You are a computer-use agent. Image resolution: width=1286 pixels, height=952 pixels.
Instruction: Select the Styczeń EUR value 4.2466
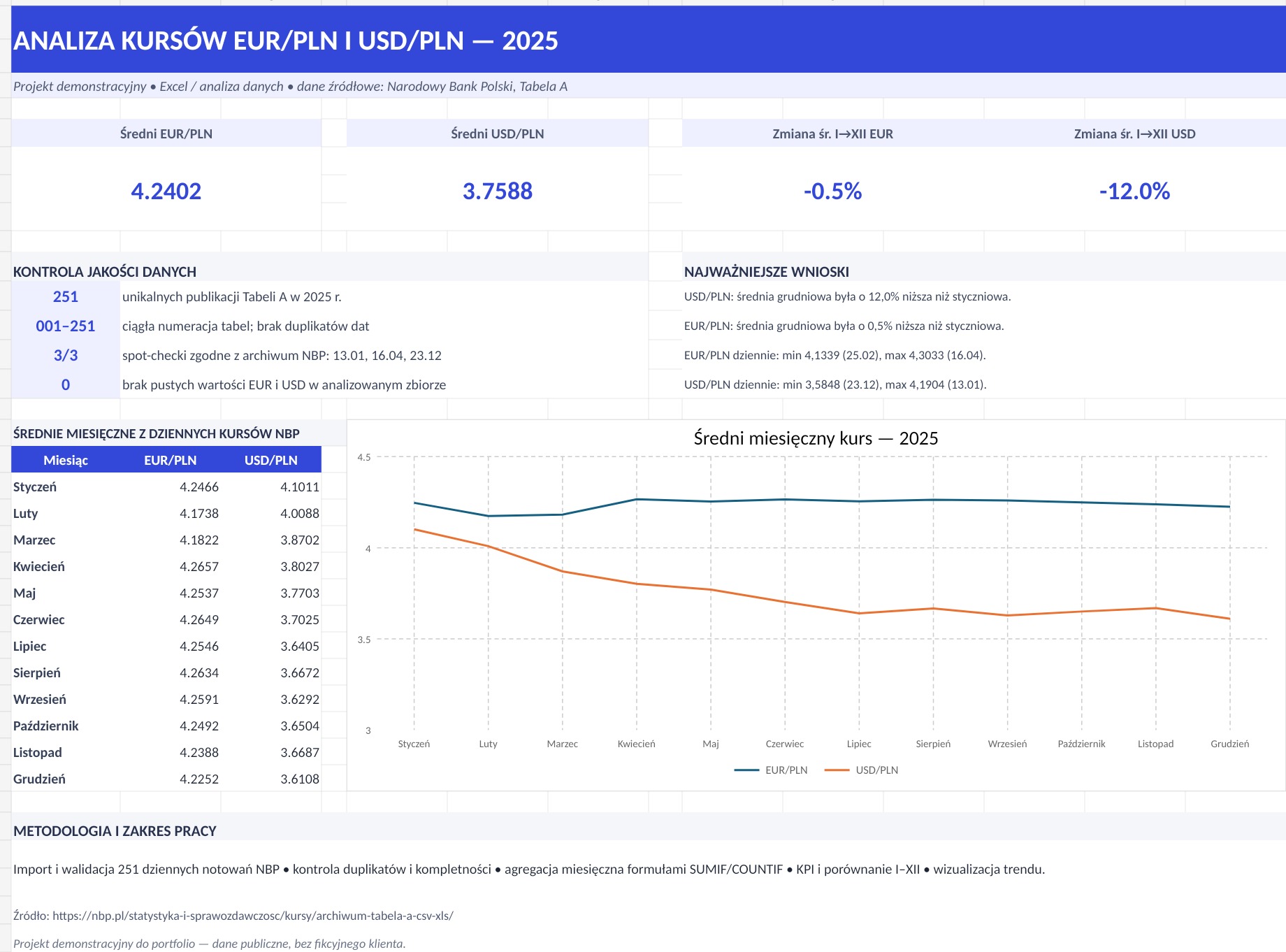click(x=199, y=487)
